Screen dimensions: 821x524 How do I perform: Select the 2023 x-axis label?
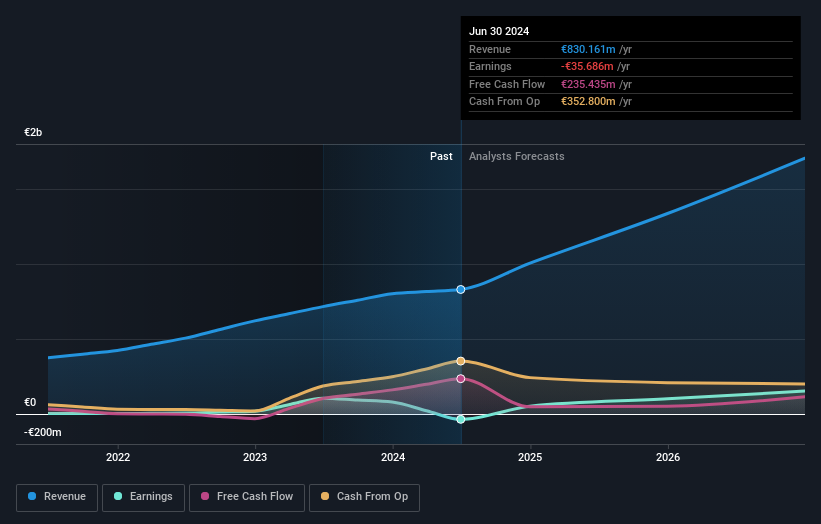click(x=255, y=457)
